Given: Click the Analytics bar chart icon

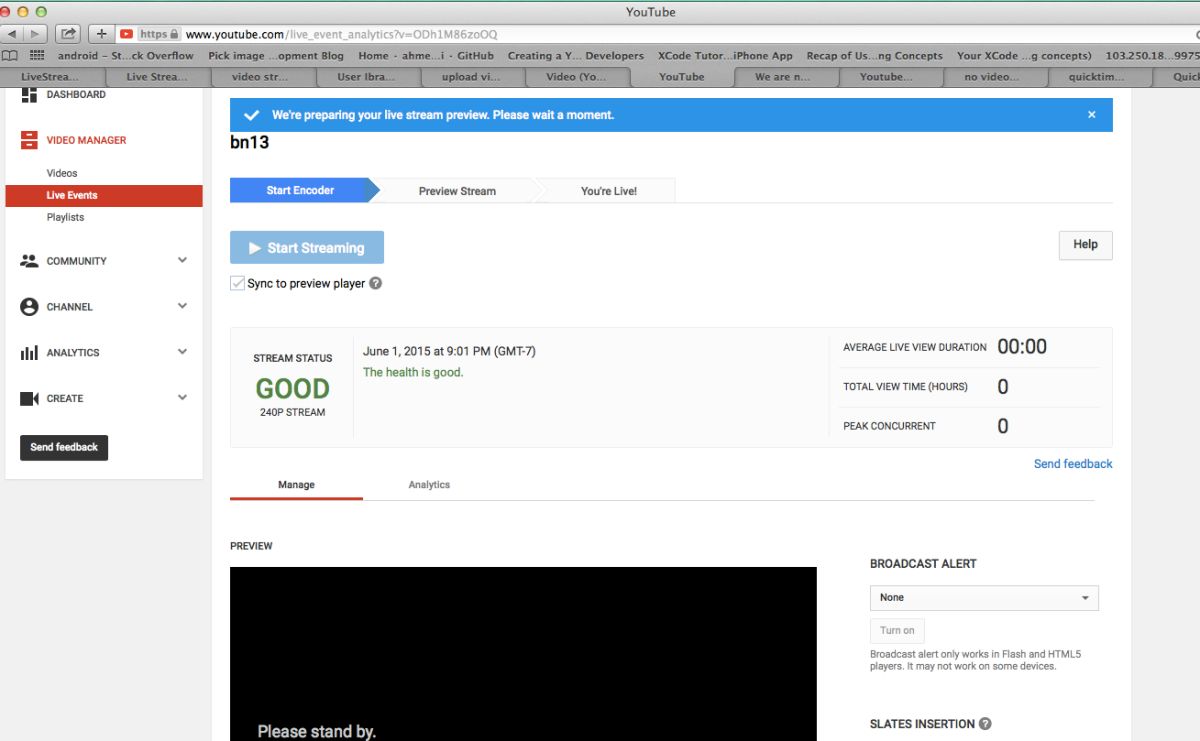Looking at the screenshot, I should pyautogui.click(x=29, y=353).
